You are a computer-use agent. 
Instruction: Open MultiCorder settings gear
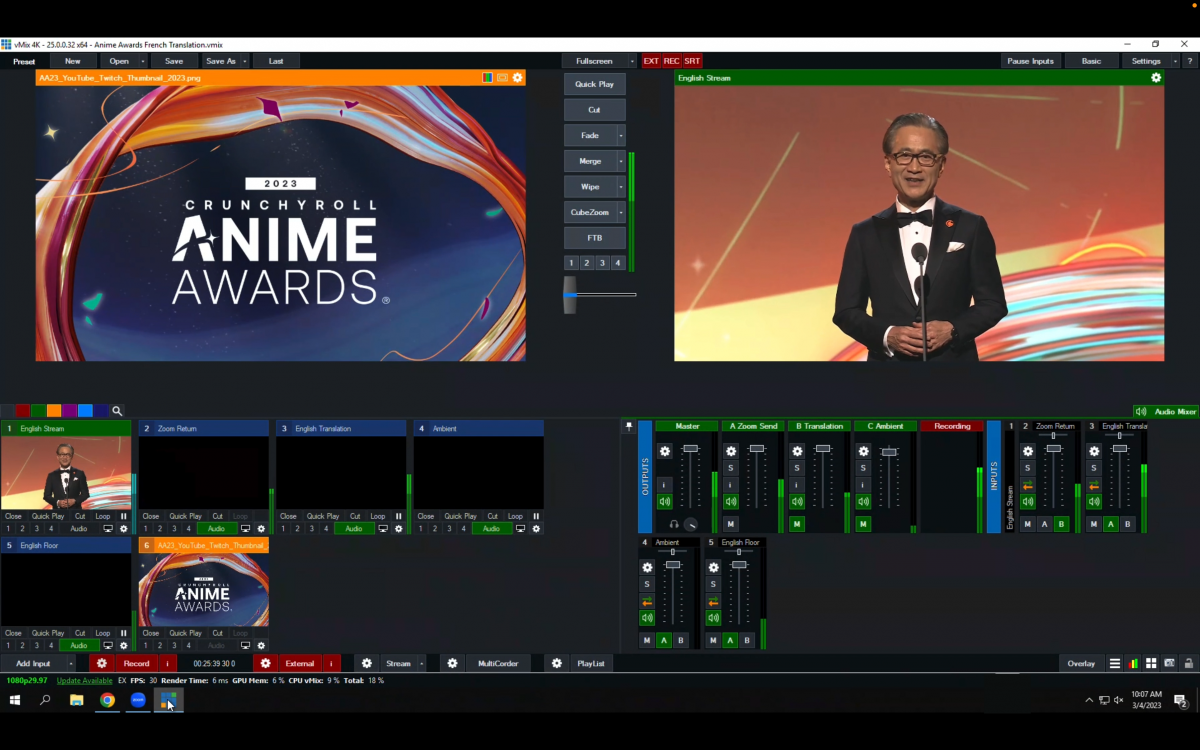pyautogui.click(x=453, y=663)
